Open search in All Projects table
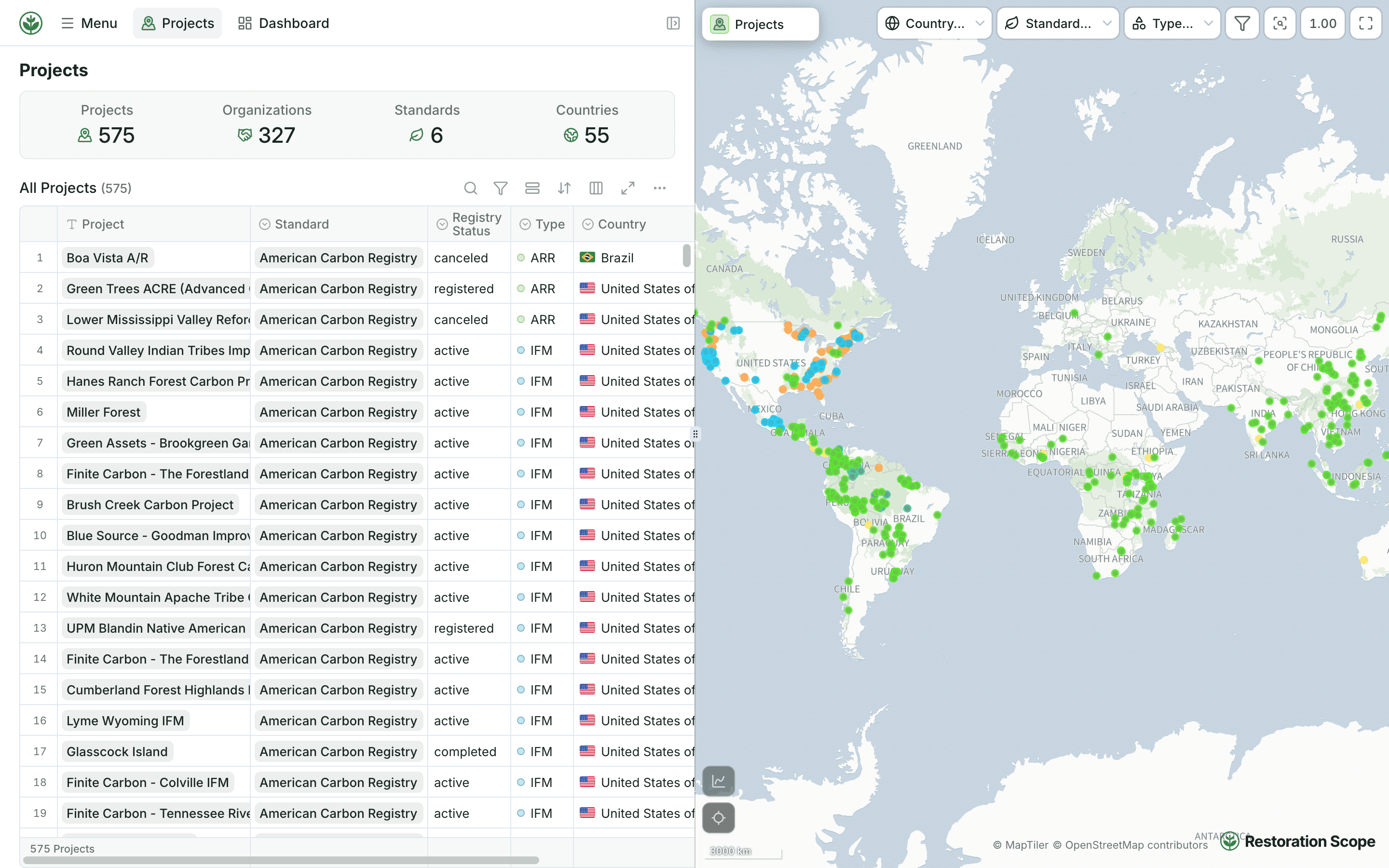Screen dimensions: 1389x868 [x=470, y=188]
